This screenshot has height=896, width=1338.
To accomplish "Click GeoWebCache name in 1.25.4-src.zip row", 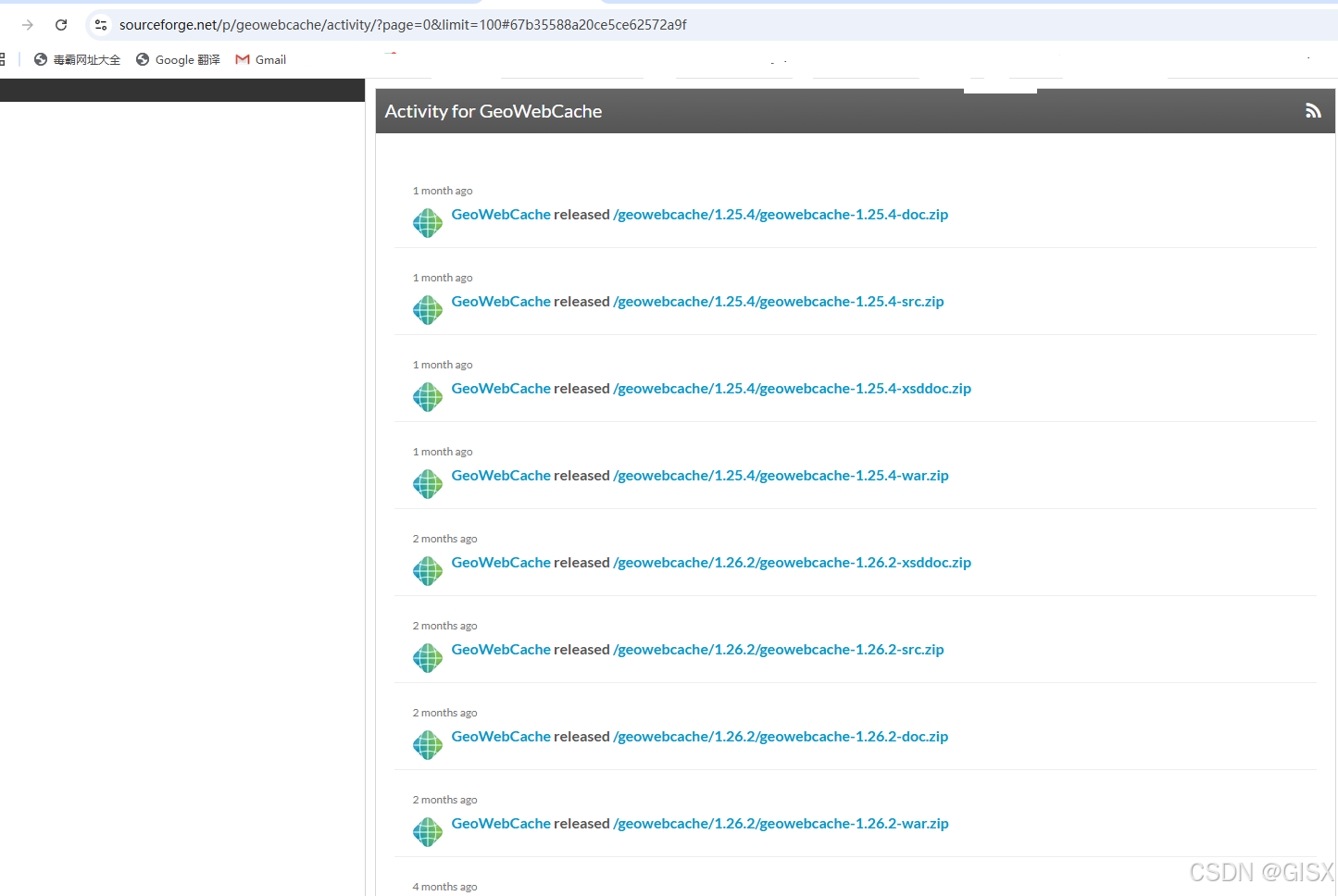I will pos(501,302).
